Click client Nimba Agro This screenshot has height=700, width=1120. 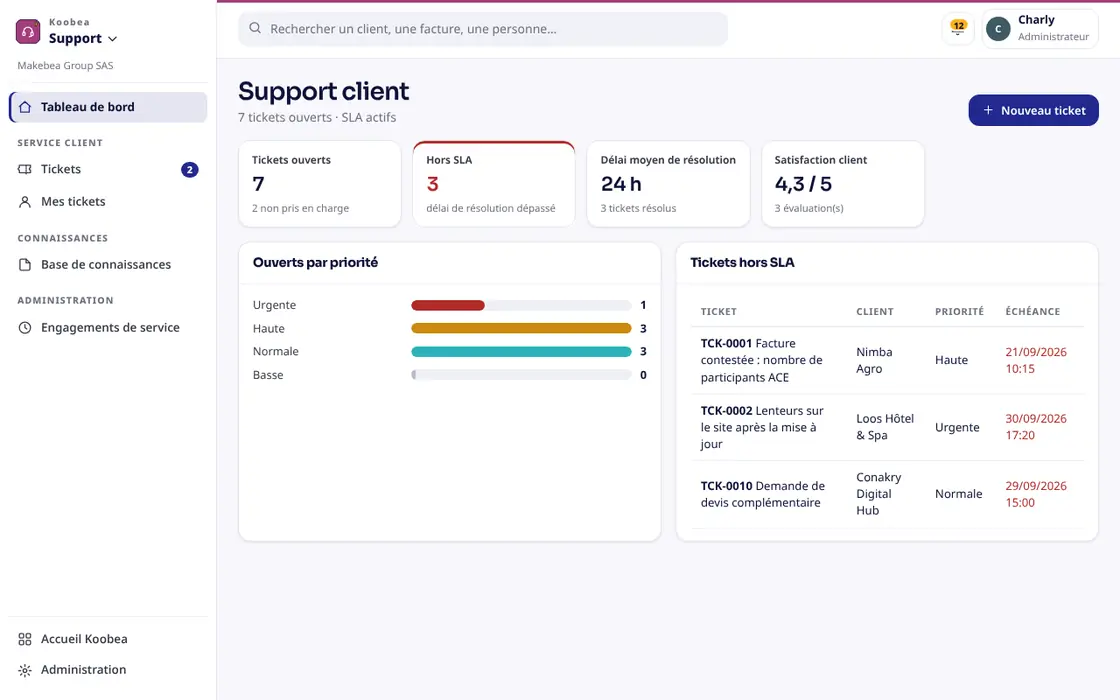point(874,361)
